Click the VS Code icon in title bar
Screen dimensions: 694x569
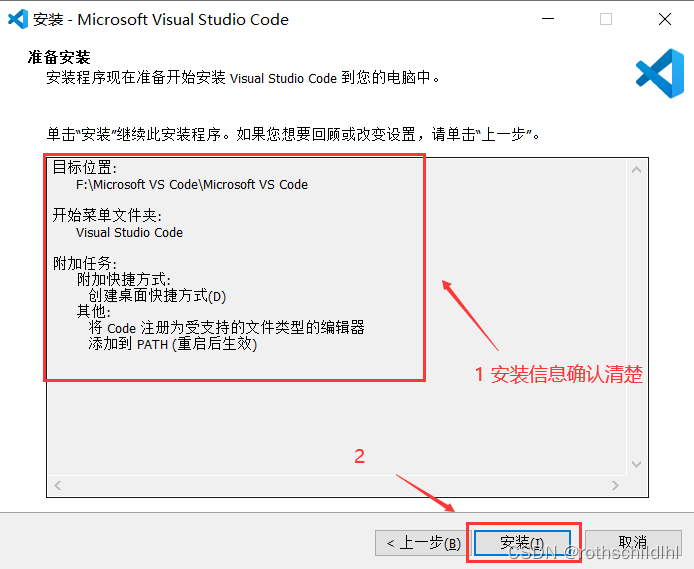click(18, 19)
